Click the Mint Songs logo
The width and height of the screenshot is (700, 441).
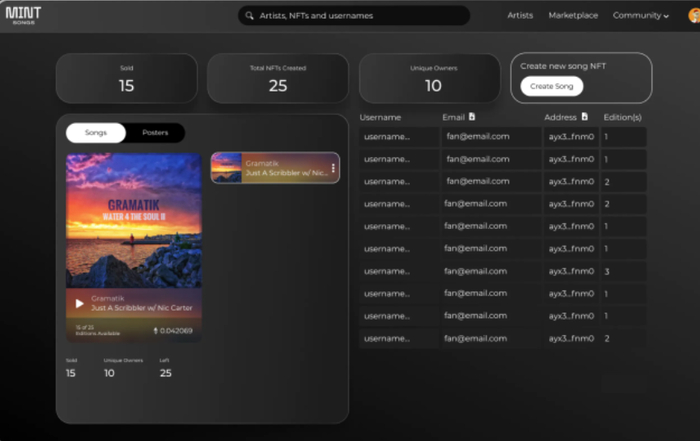coord(23,15)
